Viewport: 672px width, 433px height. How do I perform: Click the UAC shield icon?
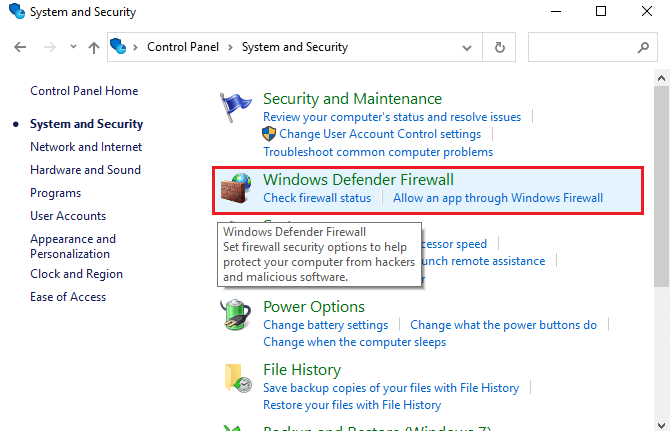click(269, 134)
